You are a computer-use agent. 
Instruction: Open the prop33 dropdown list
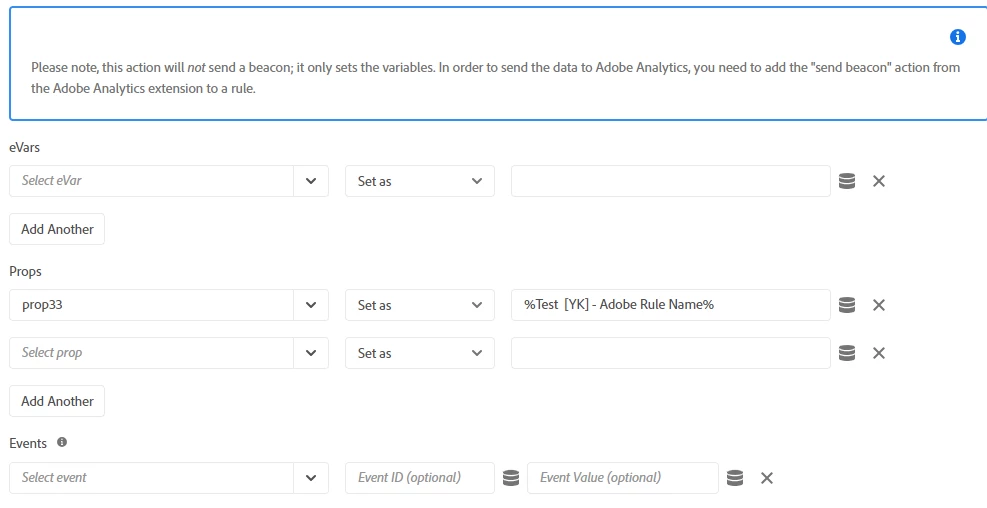point(310,305)
